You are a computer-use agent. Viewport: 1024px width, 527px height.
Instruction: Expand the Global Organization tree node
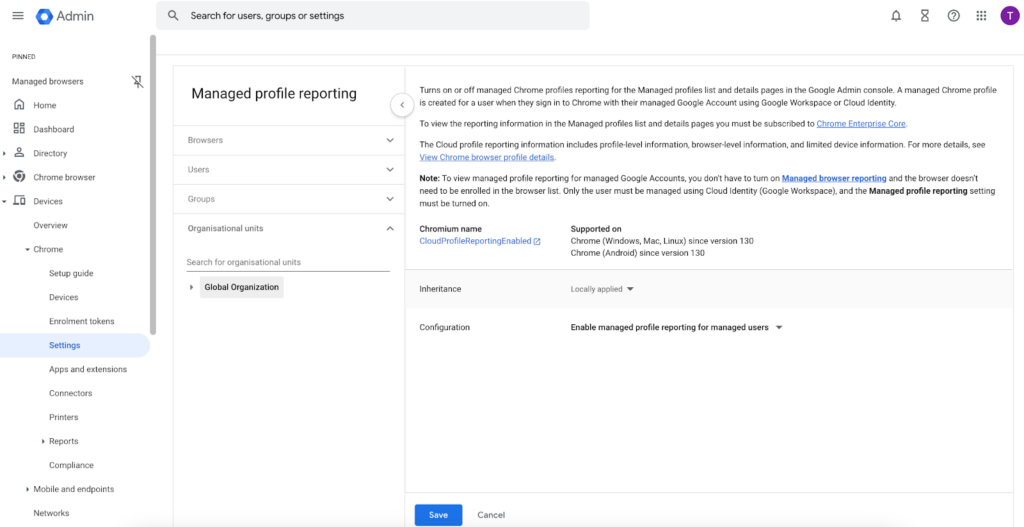click(192, 287)
